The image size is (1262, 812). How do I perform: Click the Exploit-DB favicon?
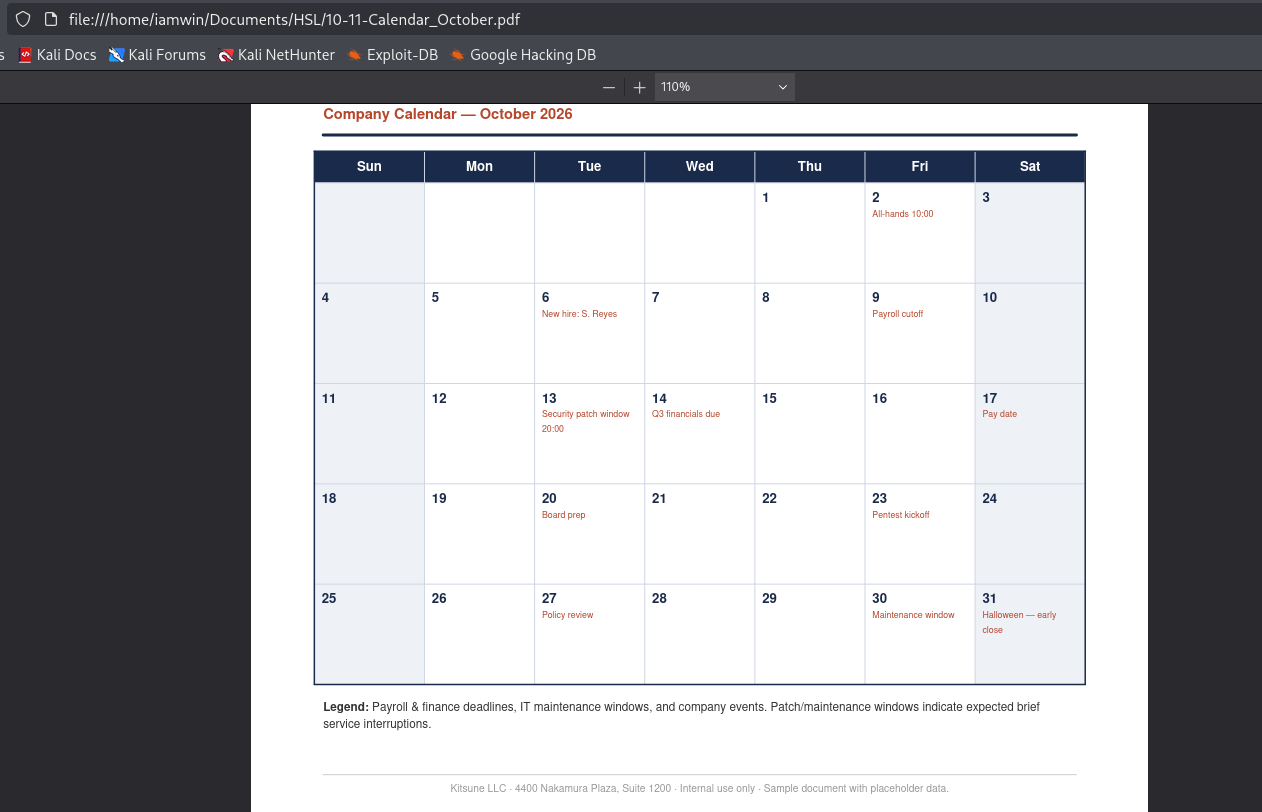pyautogui.click(x=354, y=55)
